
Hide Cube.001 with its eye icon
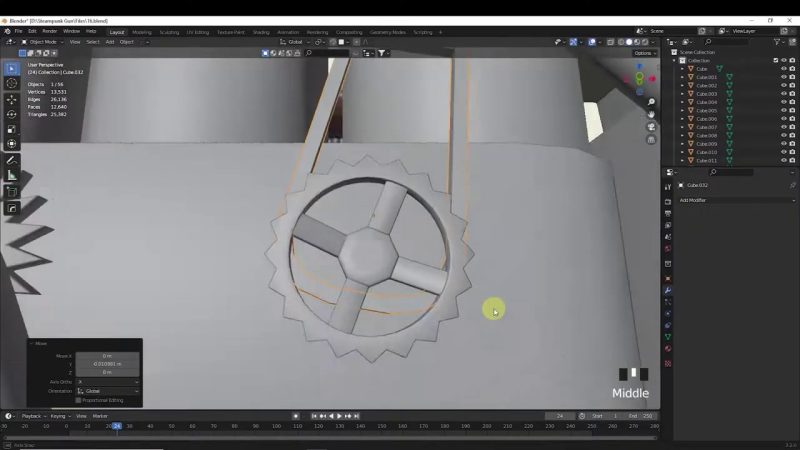[783, 77]
